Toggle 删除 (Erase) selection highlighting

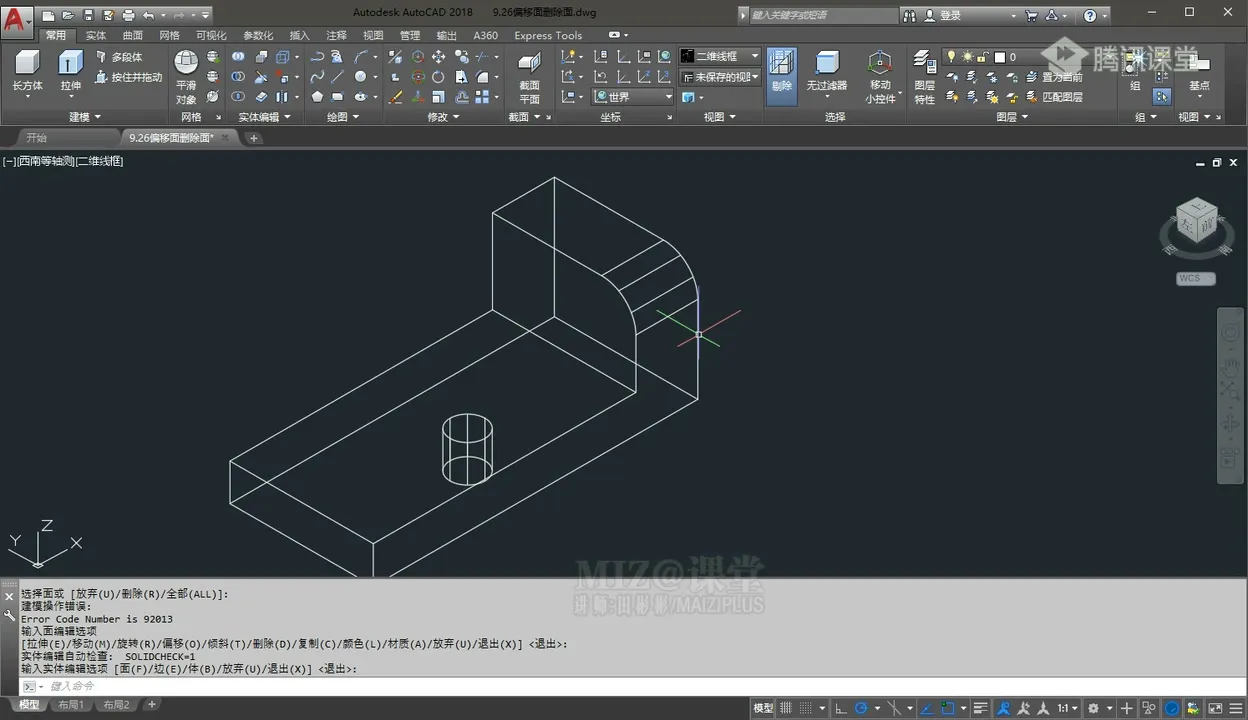click(x=781, y=75)
